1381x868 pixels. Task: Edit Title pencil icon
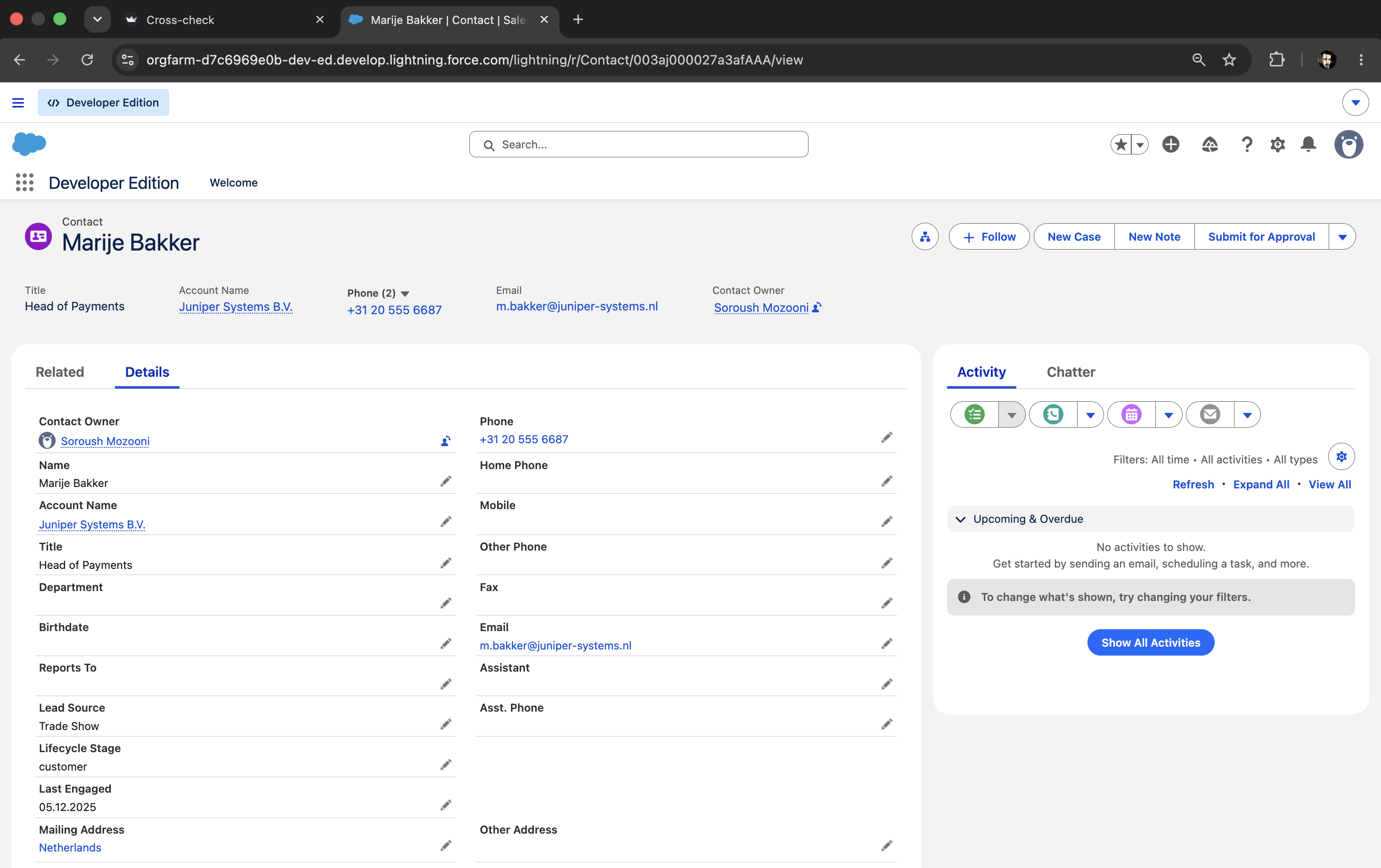(x=446, y=563)
